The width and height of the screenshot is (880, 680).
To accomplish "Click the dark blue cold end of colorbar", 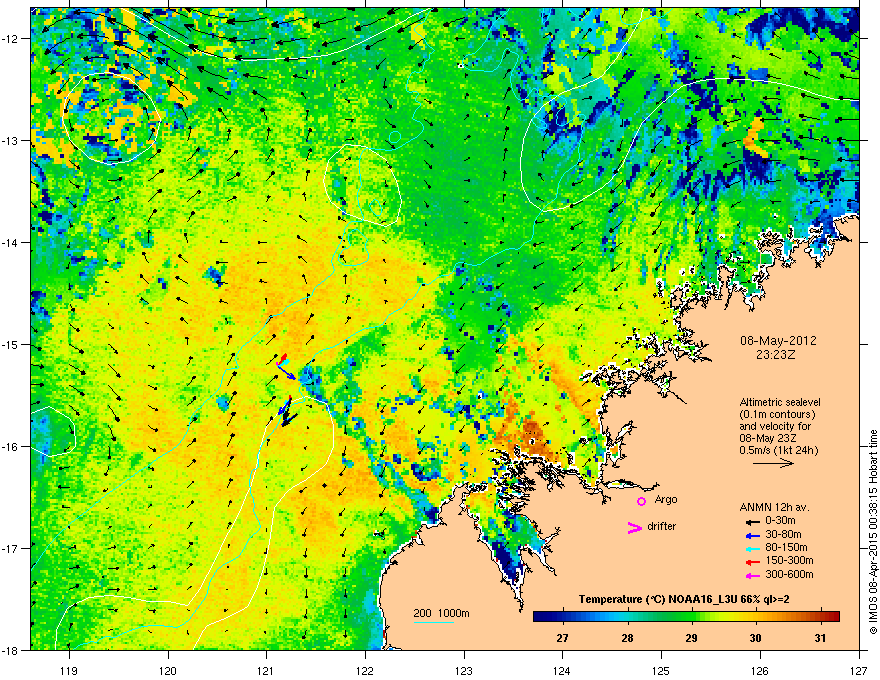I will (542, 617).
